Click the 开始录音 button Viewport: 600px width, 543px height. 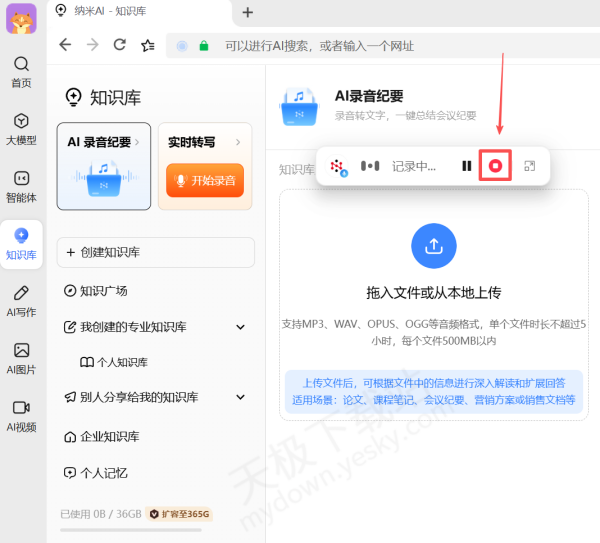coord(205,180)
